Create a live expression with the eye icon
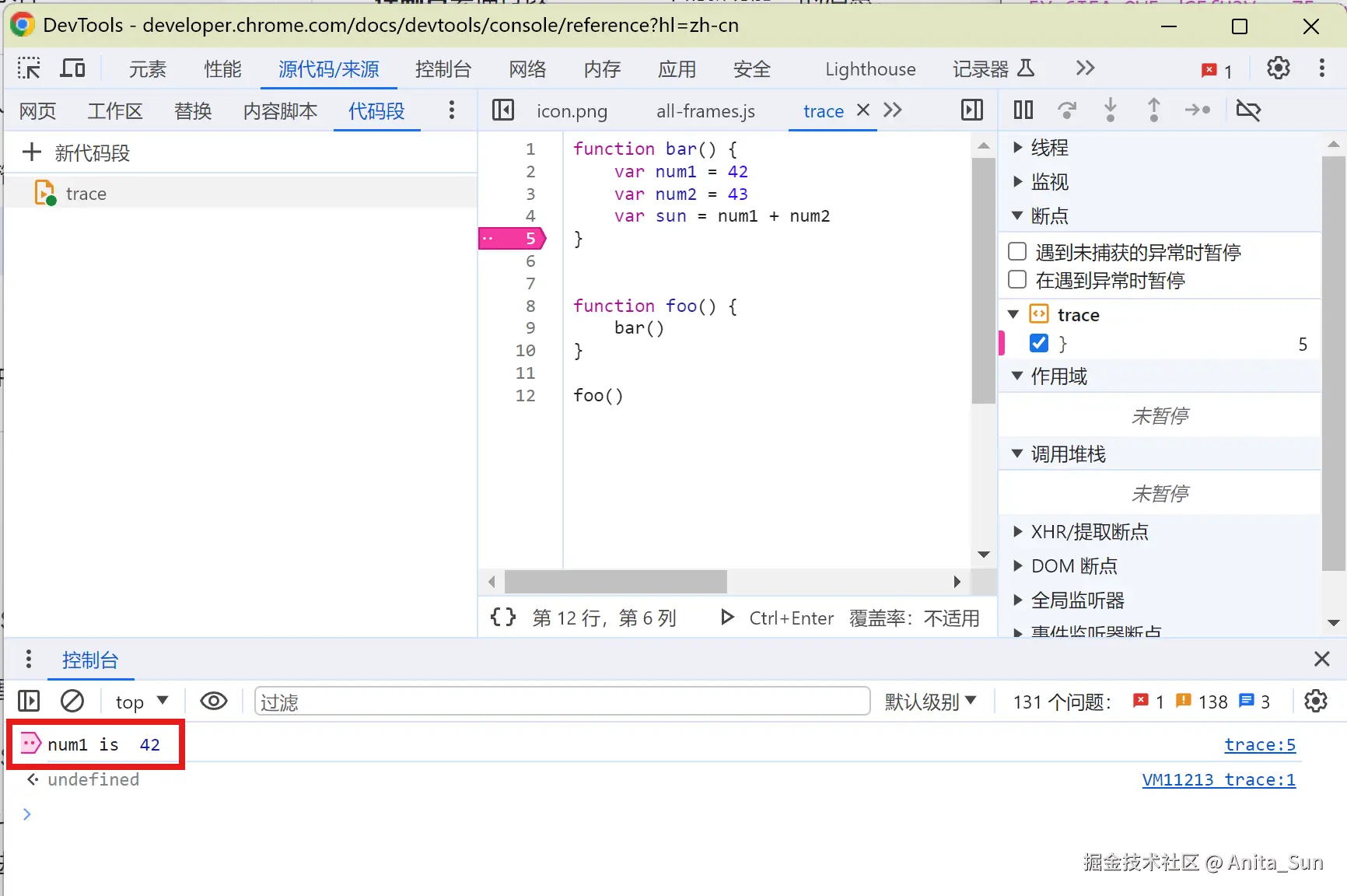This screenshot has height=896, width=1347. [214, 702]
